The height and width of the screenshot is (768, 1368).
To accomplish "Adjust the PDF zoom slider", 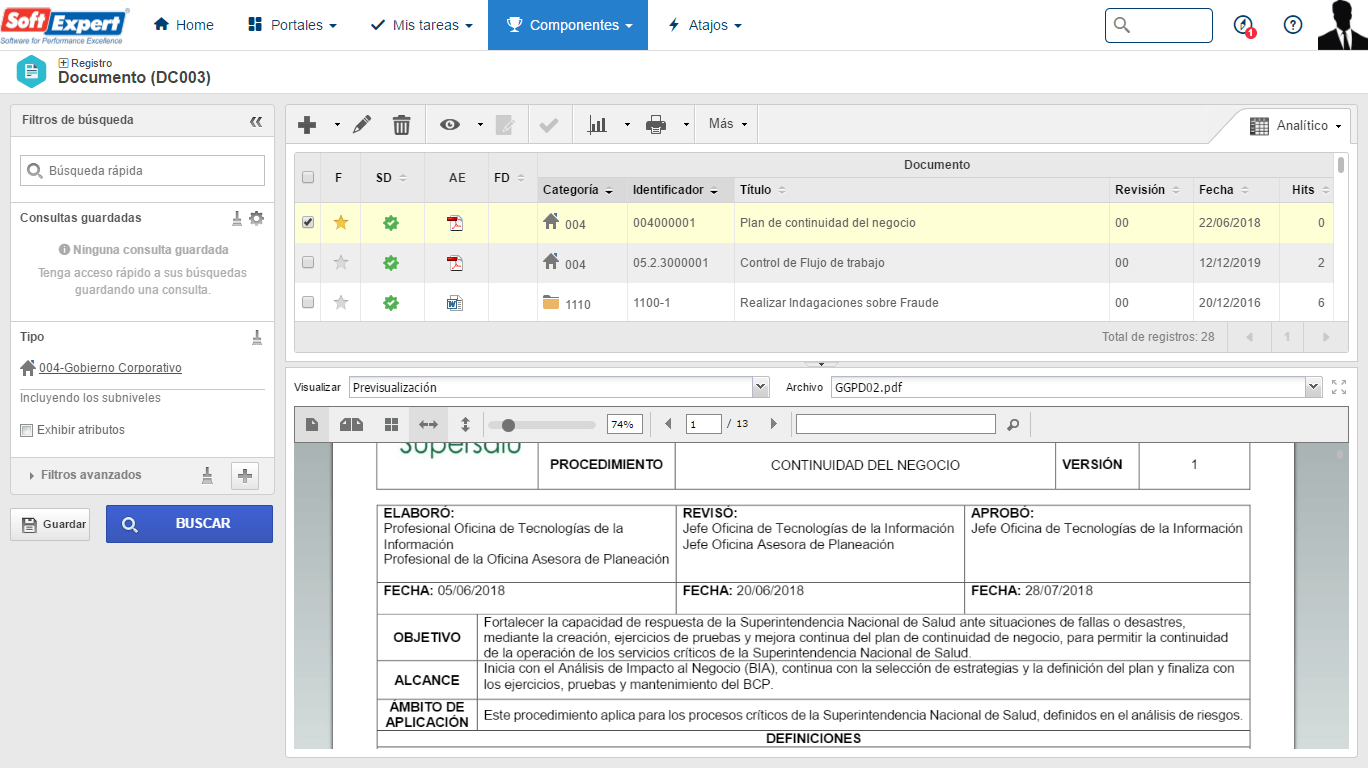I will pos(508,425).
